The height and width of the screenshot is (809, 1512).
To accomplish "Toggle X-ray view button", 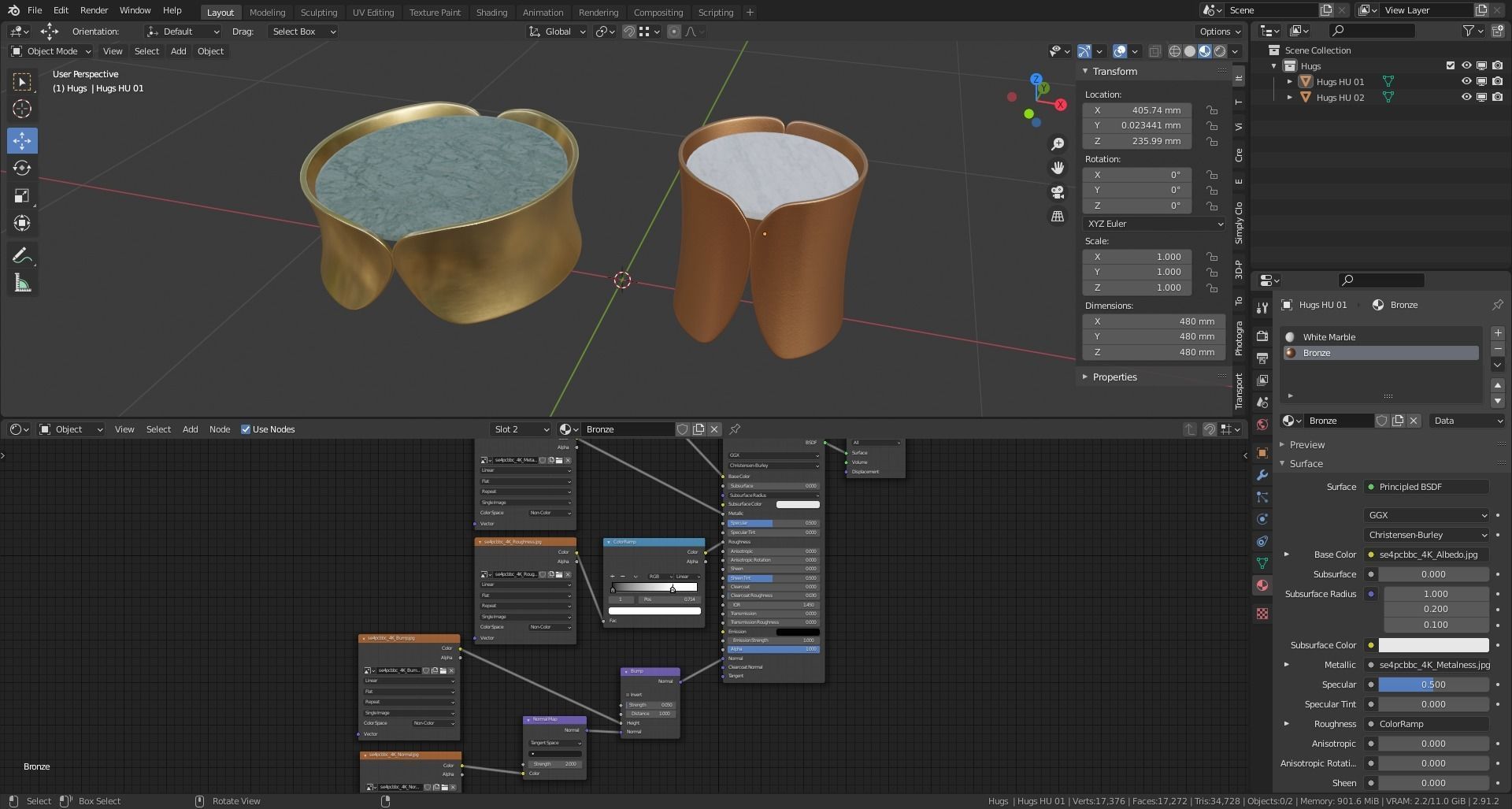I will 1155,51.
